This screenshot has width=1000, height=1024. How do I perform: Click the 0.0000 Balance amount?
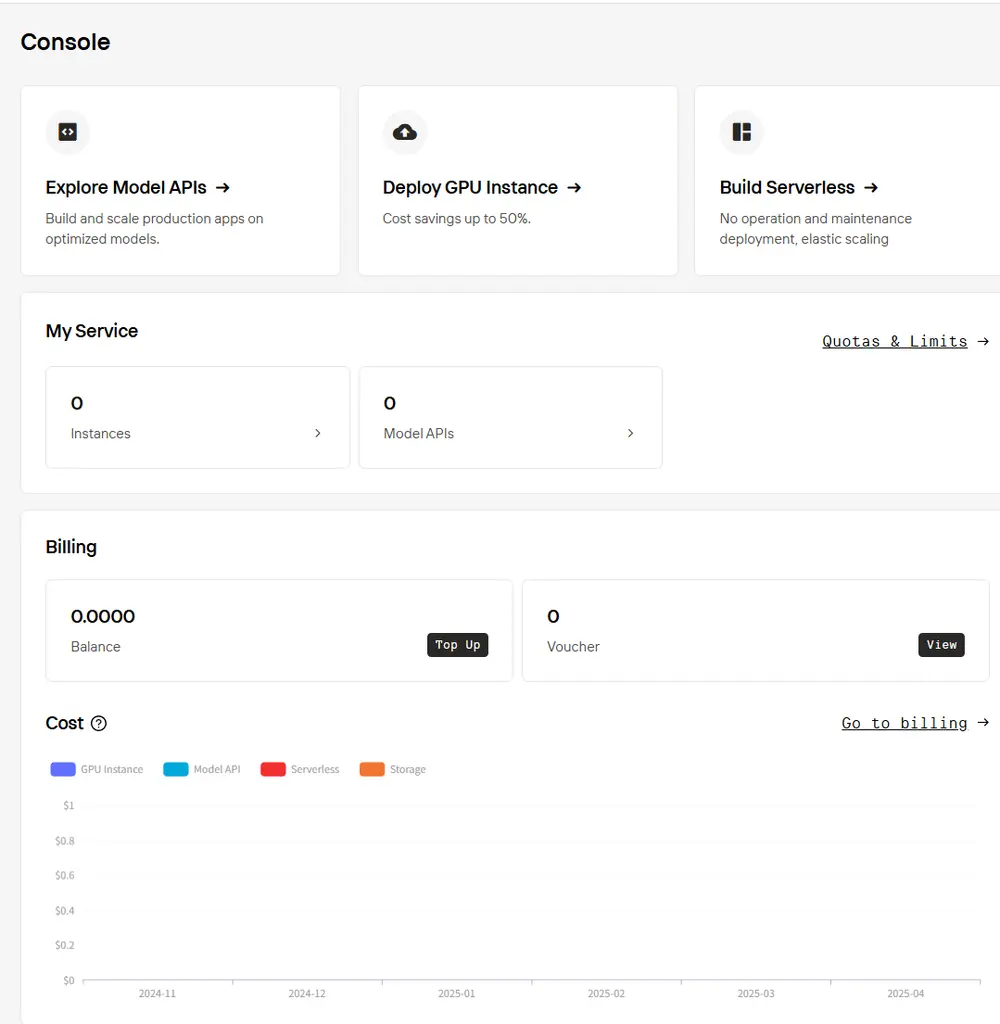[x=103, y=617]
